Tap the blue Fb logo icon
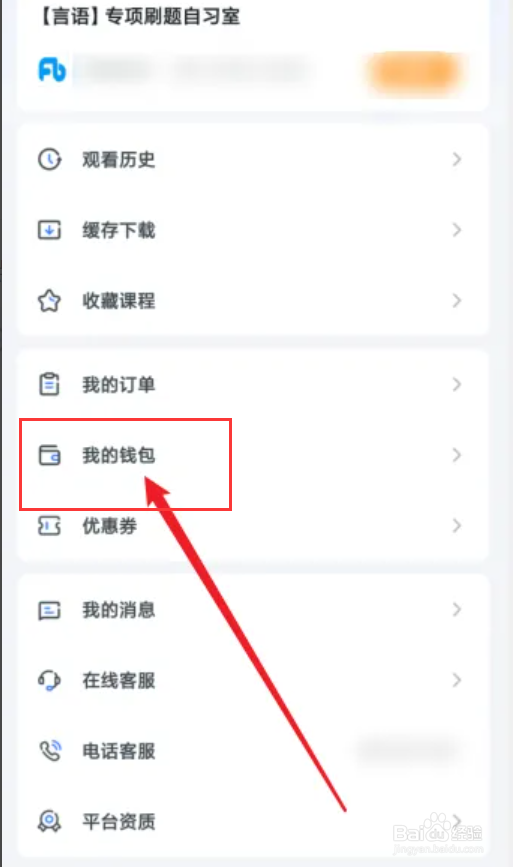 [x=52, y=70]
